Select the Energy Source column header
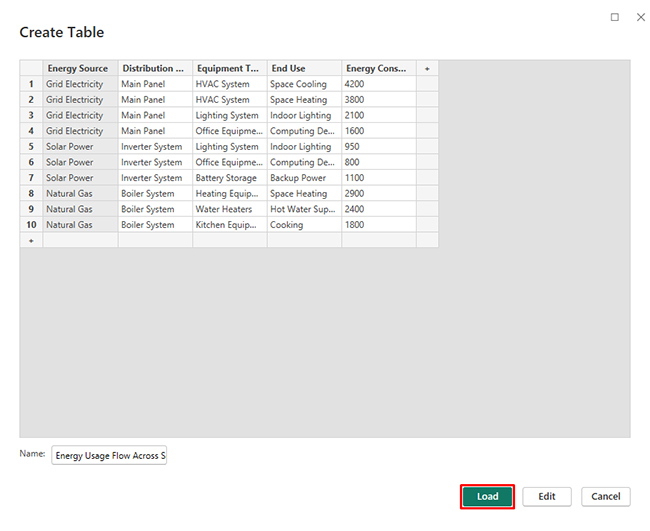Viewport: 650px width, 531px height. pyautogui.click(x=80, y=69)
